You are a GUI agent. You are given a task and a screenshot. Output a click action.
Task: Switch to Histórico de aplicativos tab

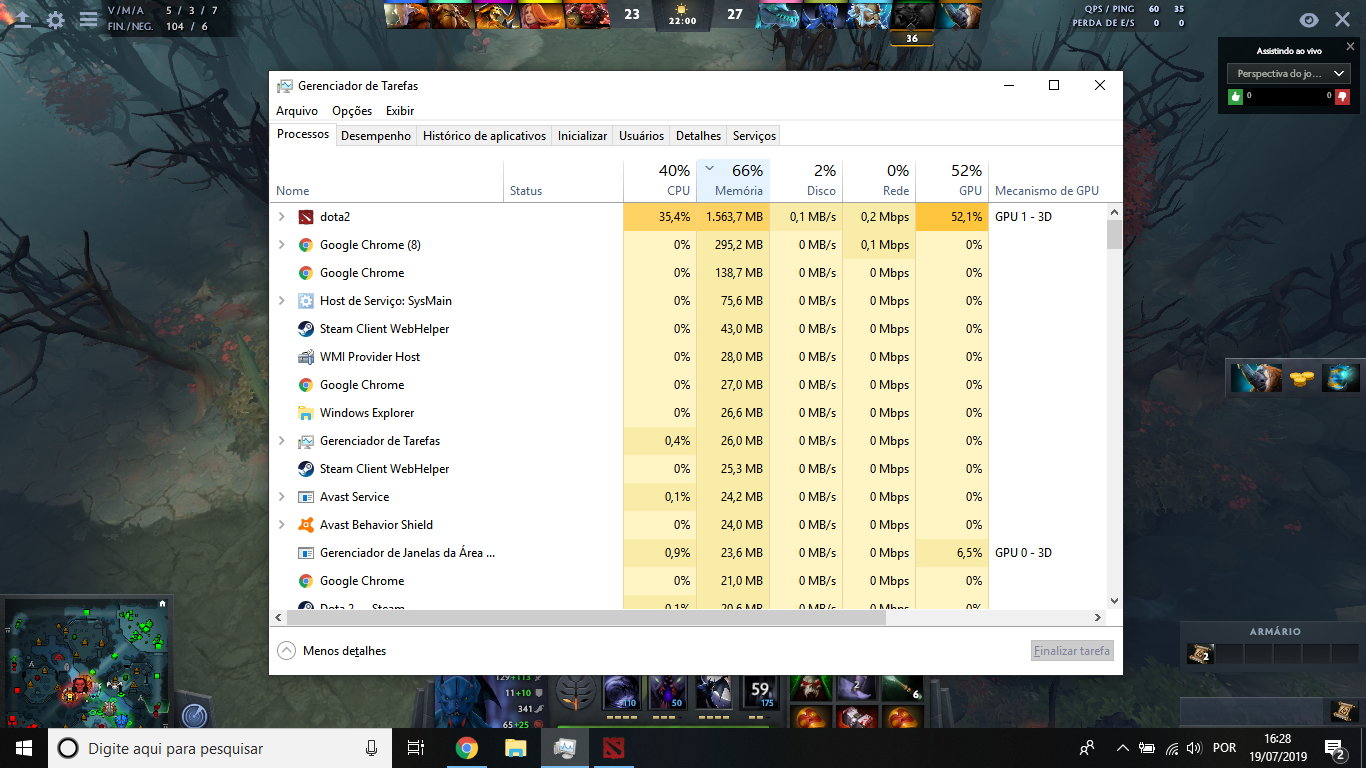(484, 136)
